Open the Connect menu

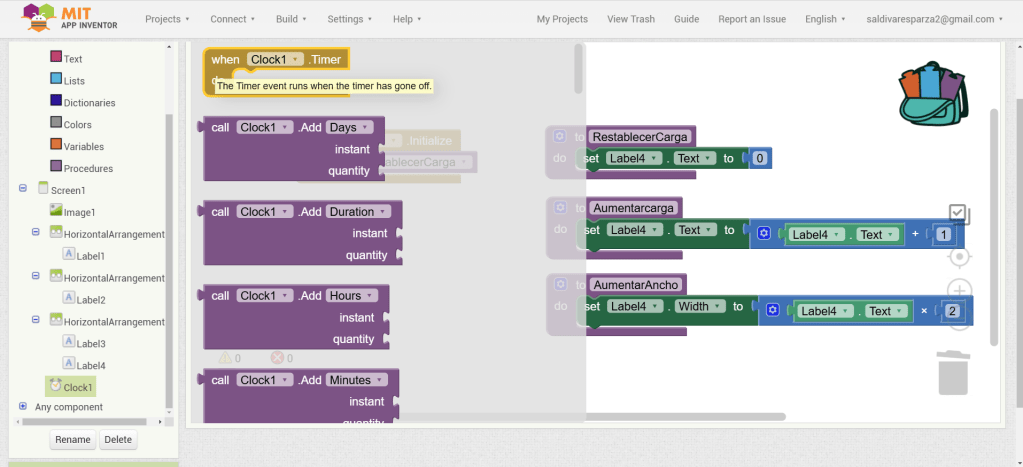232,19
